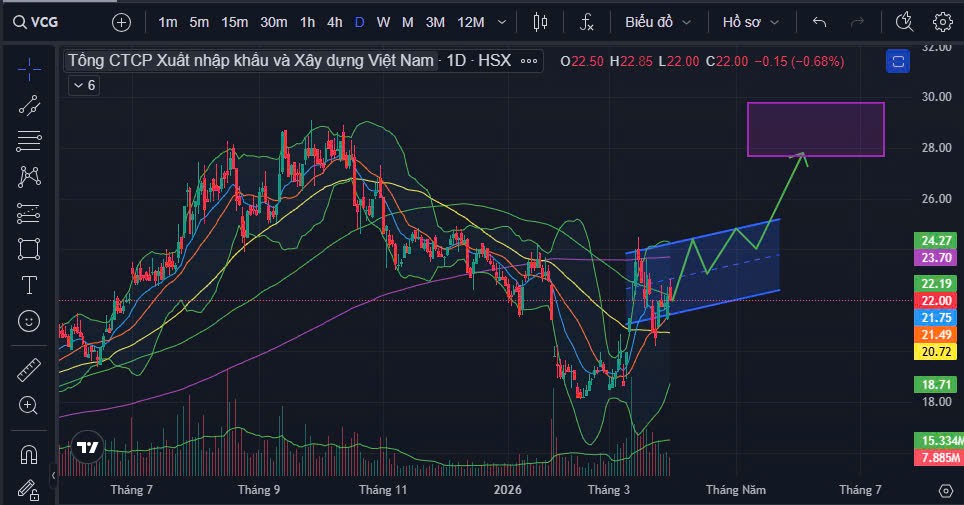Screen dimensions: 964x505
Task: Select the weekly W interval
Action: click(383, 22)
